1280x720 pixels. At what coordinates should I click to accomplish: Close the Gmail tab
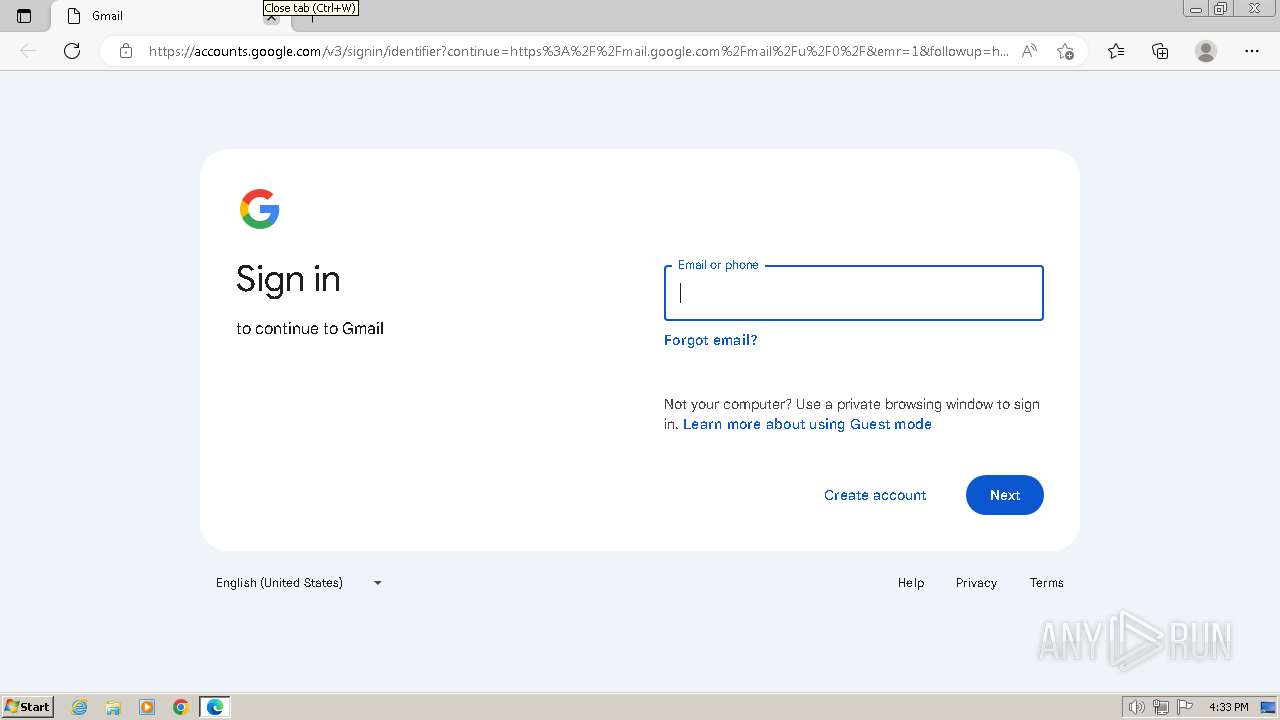(x=271, y=18)
